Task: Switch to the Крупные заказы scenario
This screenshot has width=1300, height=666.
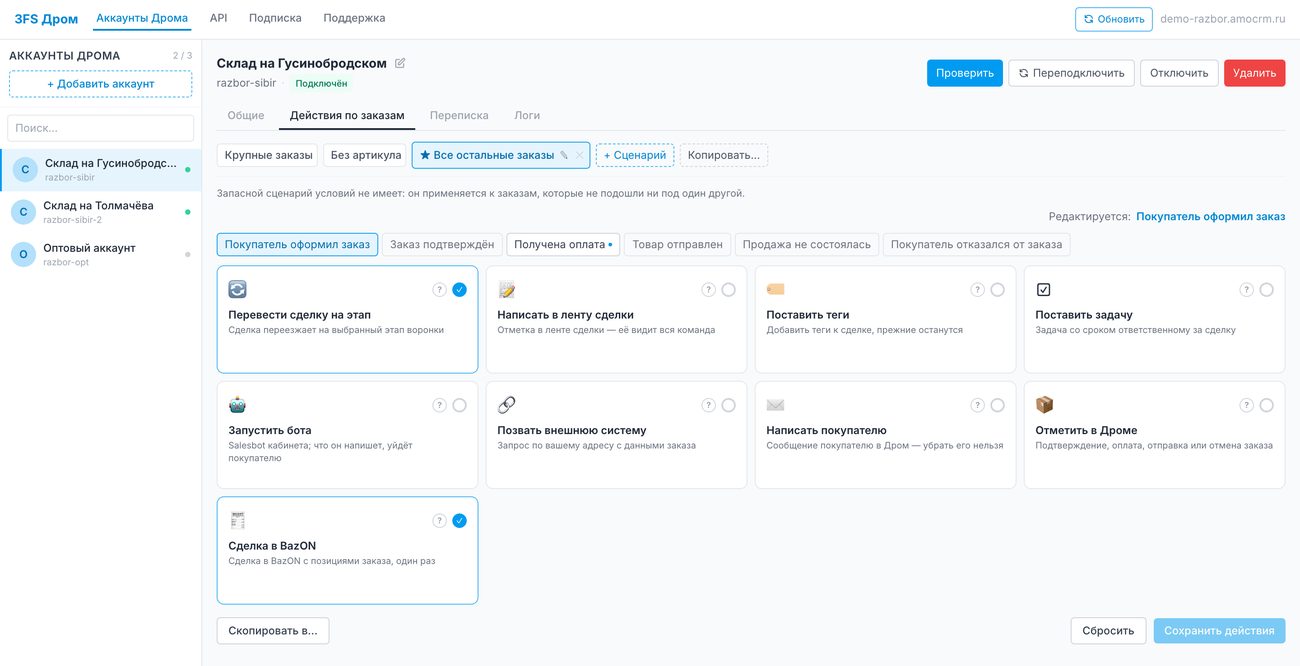Action: coord(268,155)
